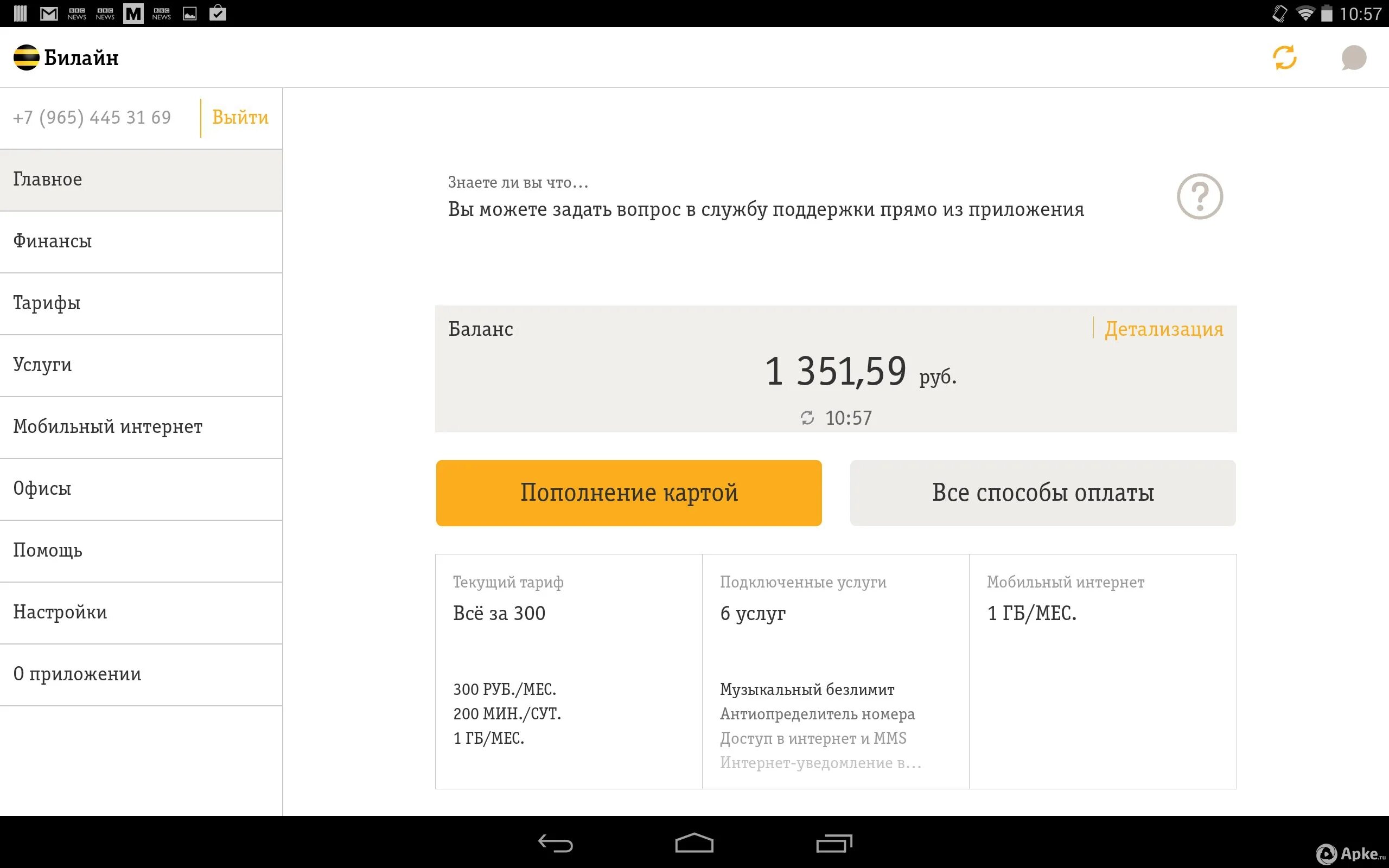Image resolution: width=1389 pixels, height=868 pixels.
Task: Open Мобильный интернет menu item
Action: coord(141,427)
